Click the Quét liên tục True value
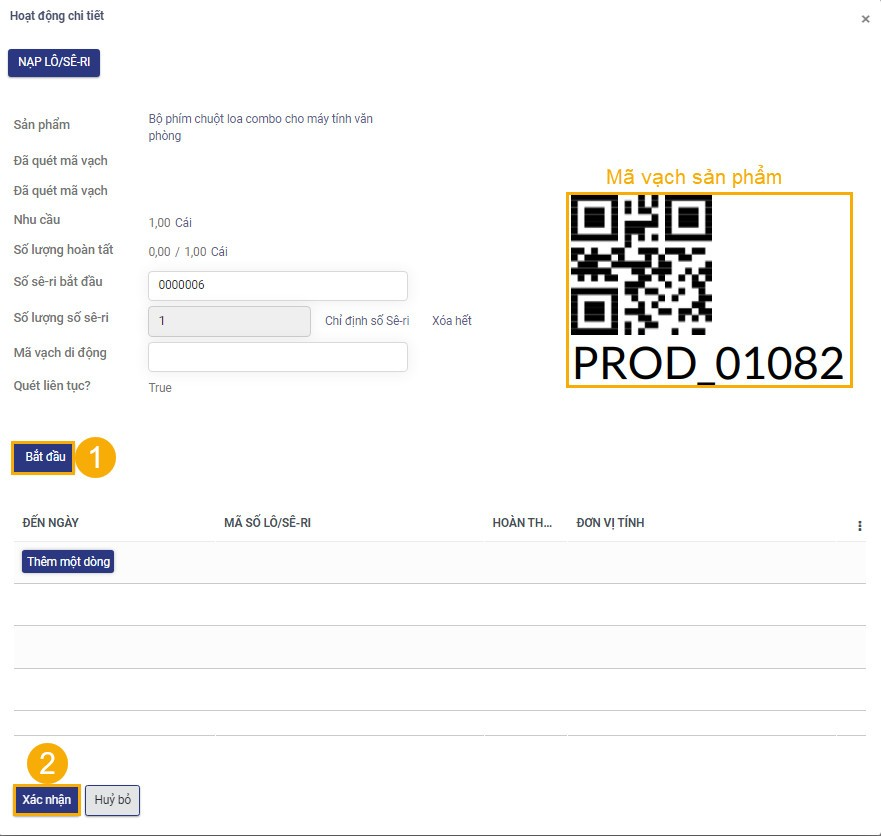This screenshot has width=881, height=836. [x=160, y=388]
